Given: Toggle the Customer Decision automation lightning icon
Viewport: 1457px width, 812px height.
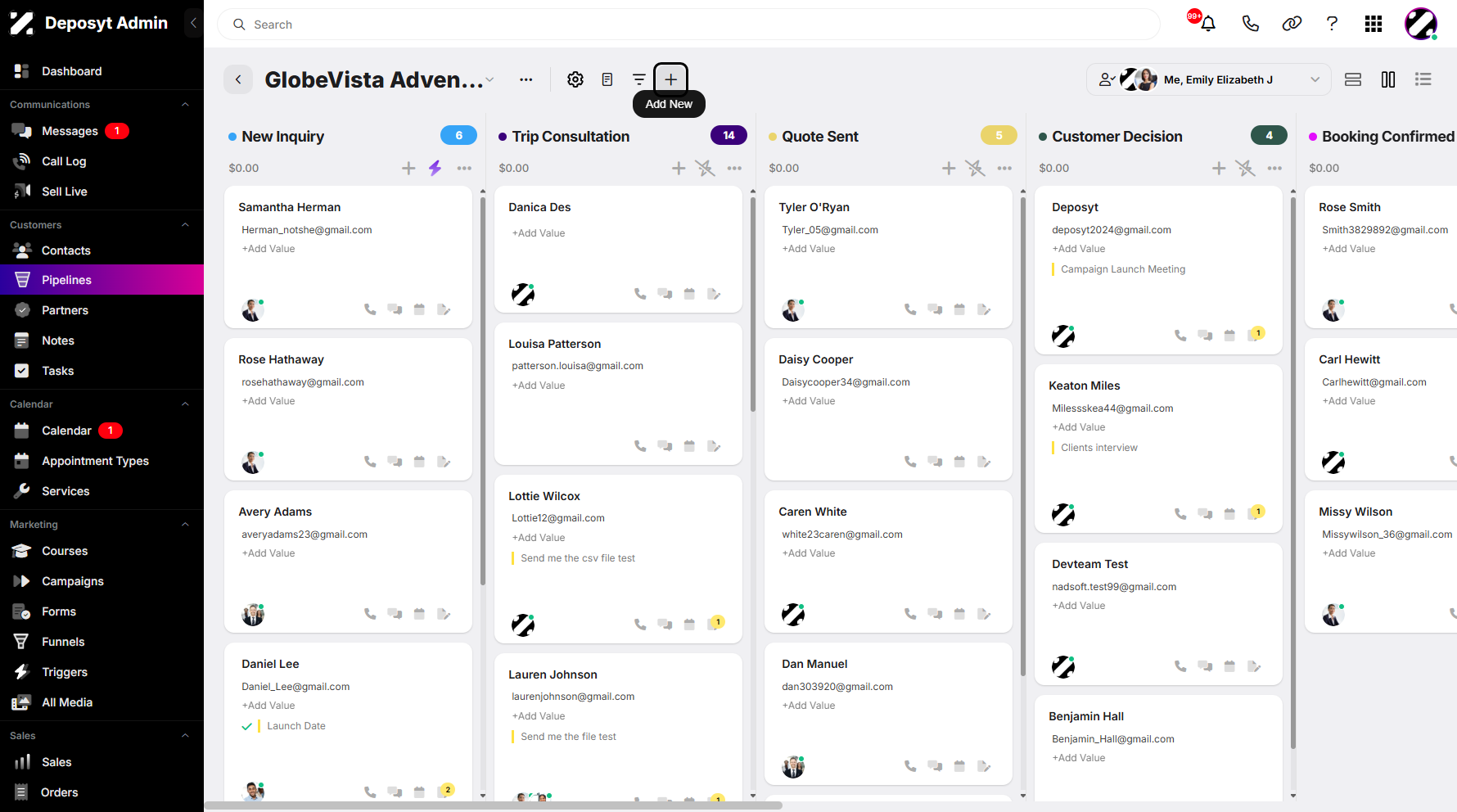Looking at the screenshot, I should tap(1245, 168).
